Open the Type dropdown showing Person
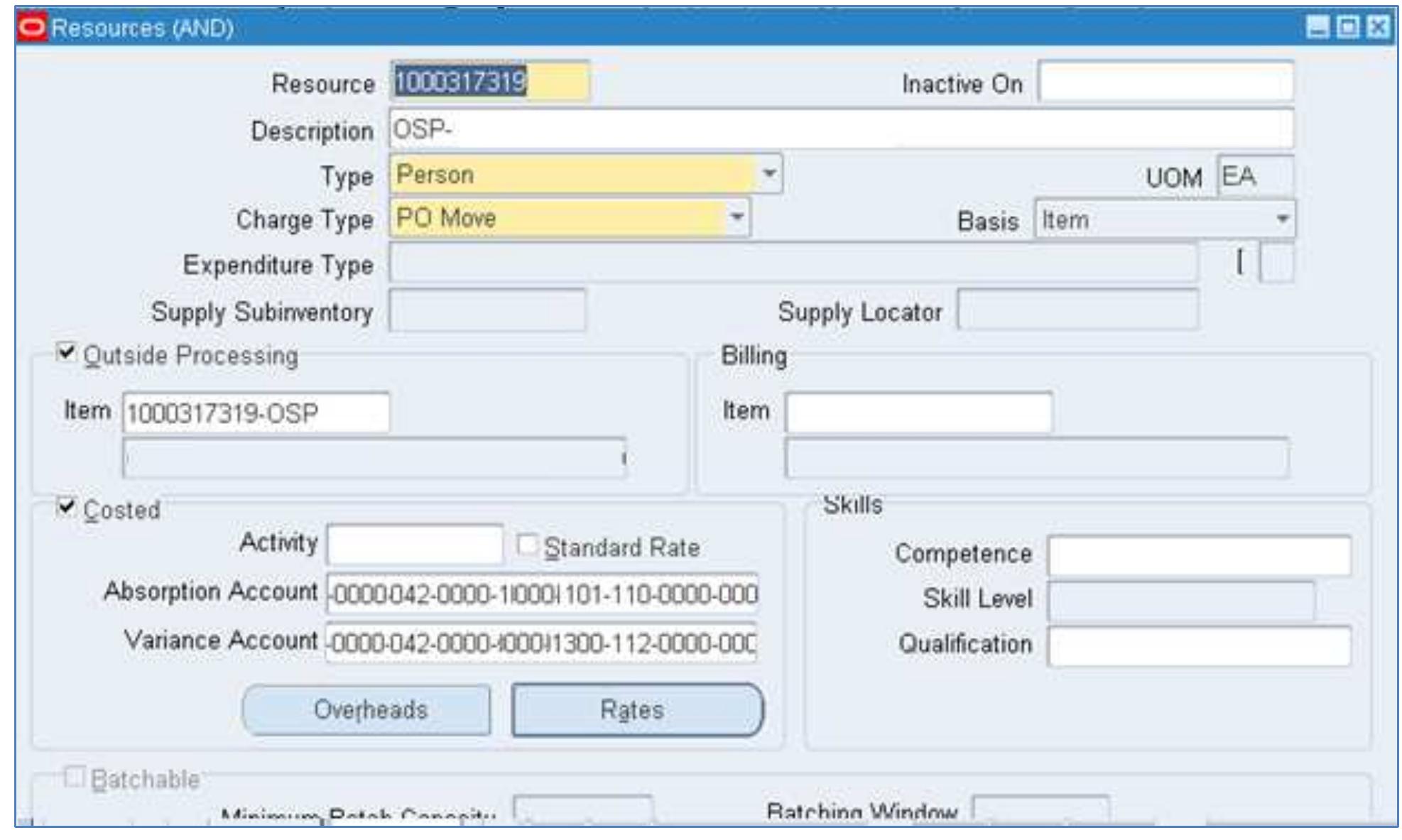Screen dimensions: 1402x840 (768, 174)
